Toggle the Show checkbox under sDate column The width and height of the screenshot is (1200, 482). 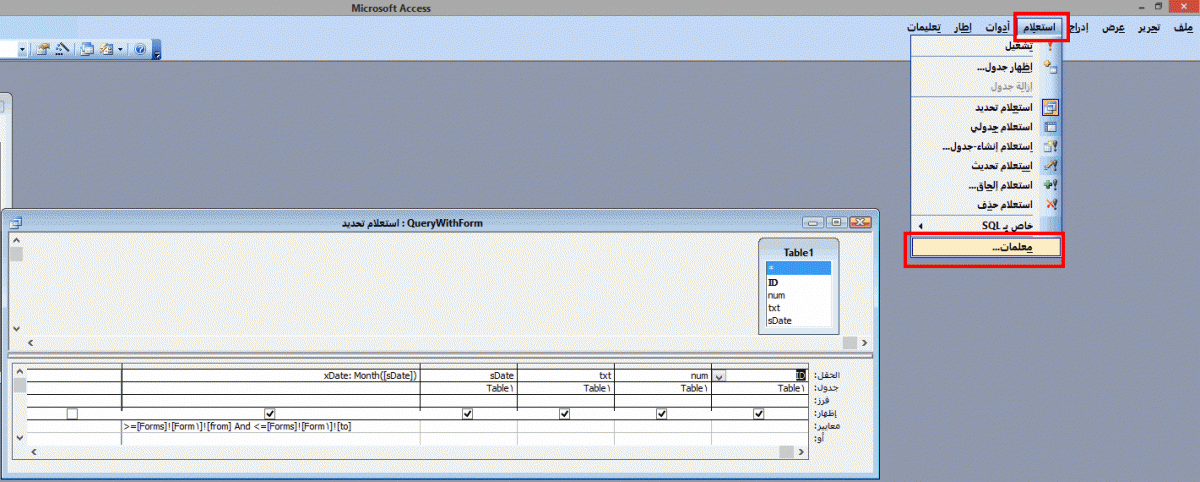pos(467,413)
